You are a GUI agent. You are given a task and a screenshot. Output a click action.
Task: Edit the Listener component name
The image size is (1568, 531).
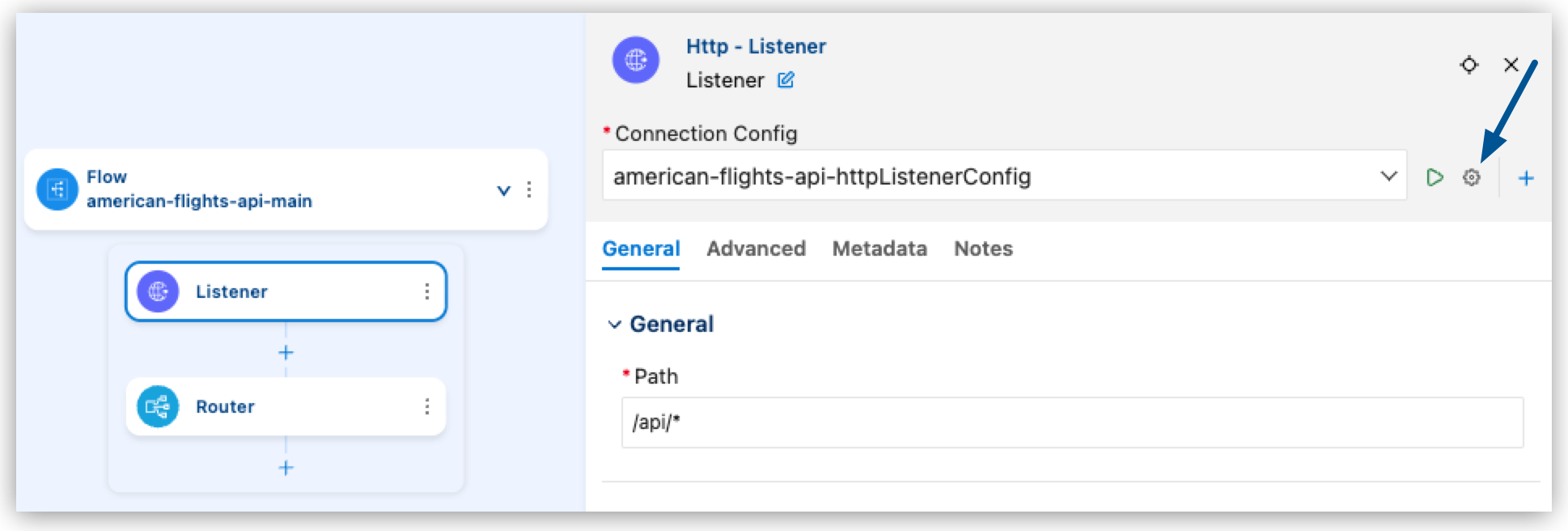pos(786,80)
